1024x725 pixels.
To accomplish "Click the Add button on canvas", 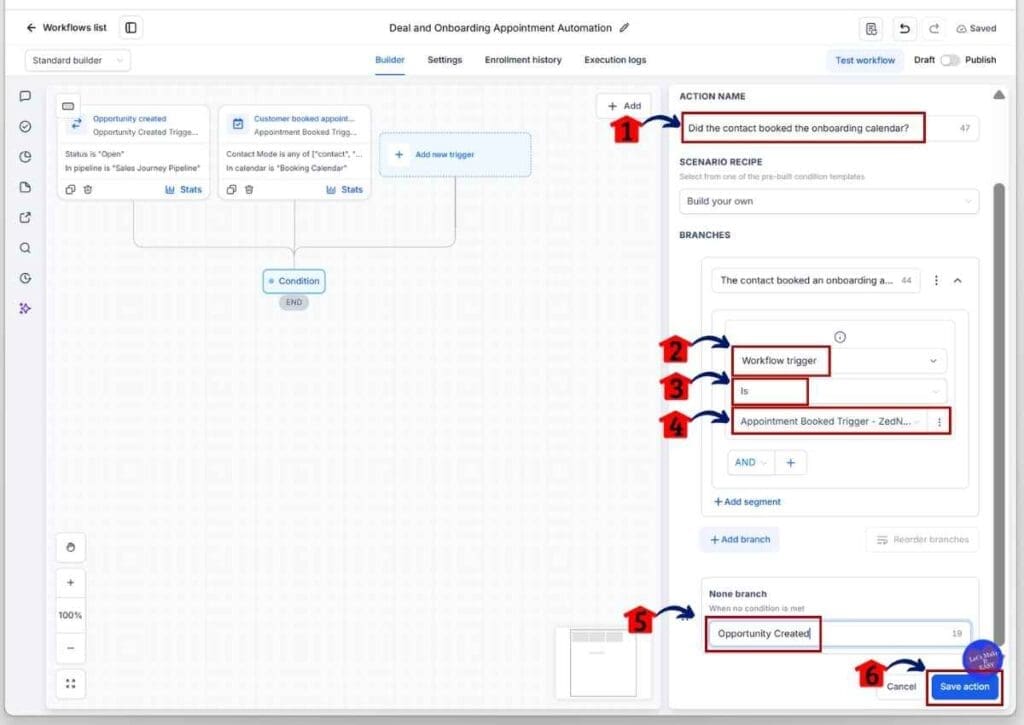I will pos(624,106).
